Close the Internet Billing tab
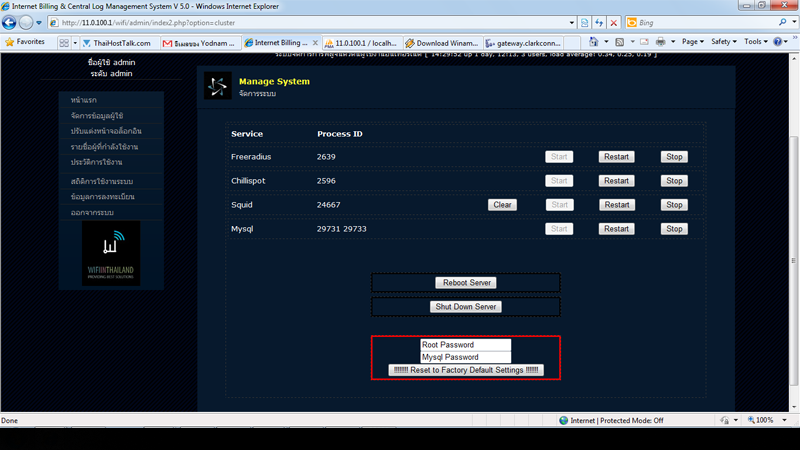The image size is (800, 450). click(315, 43)
